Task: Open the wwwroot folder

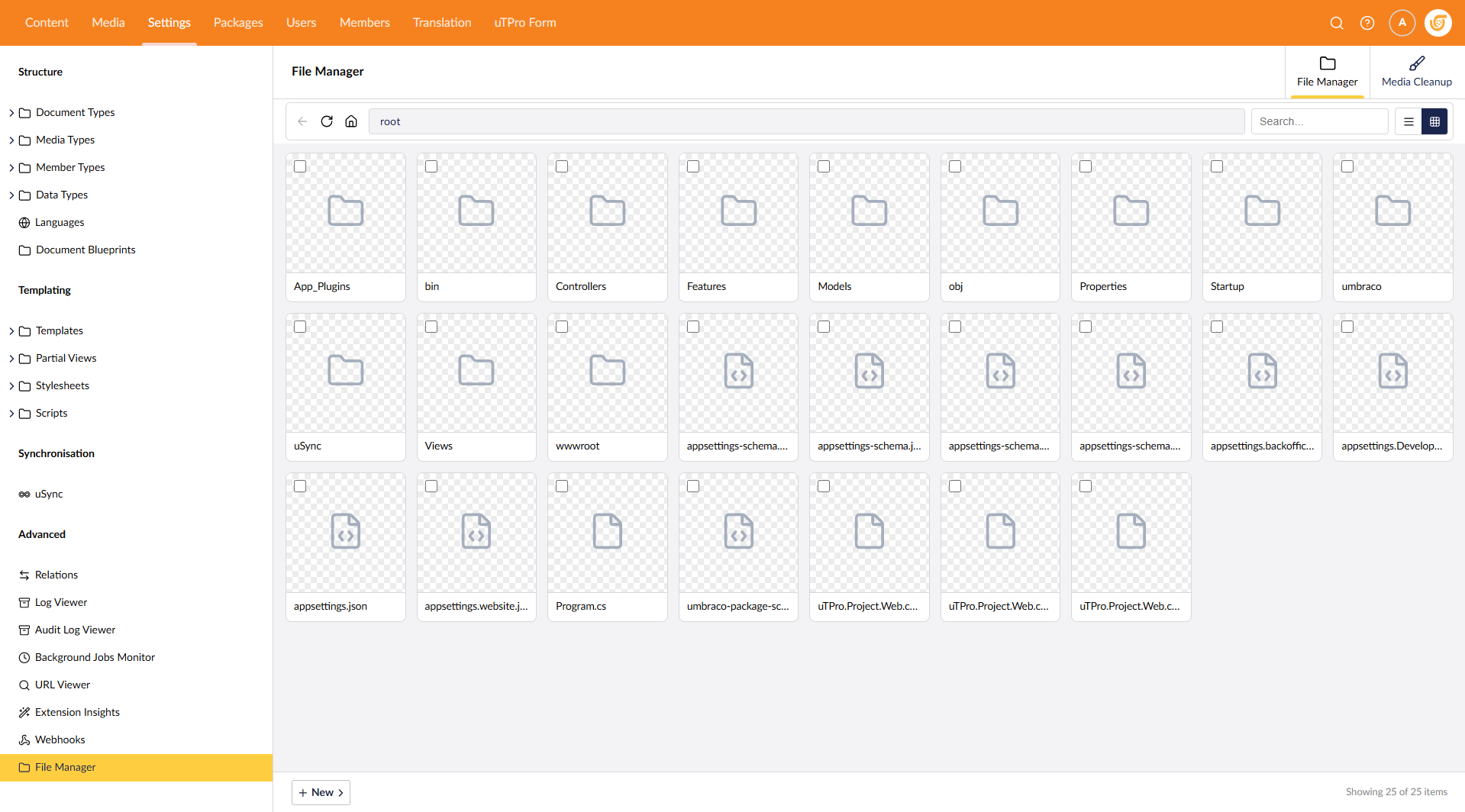Action: pyautogui.click(x=607, y=387)
